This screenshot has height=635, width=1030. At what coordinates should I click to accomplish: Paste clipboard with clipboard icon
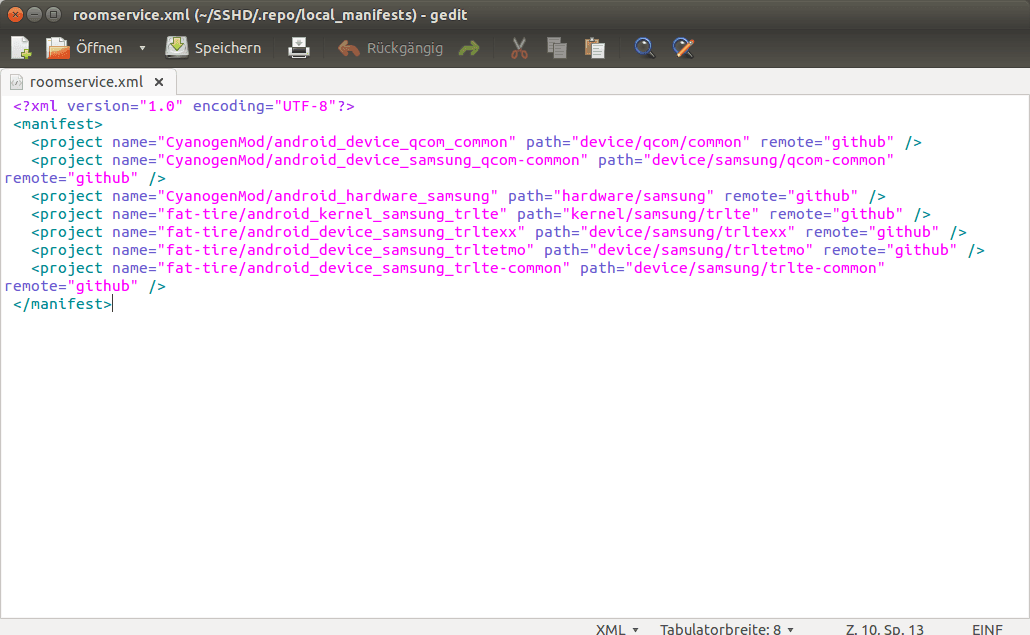(x=594, y=48)
